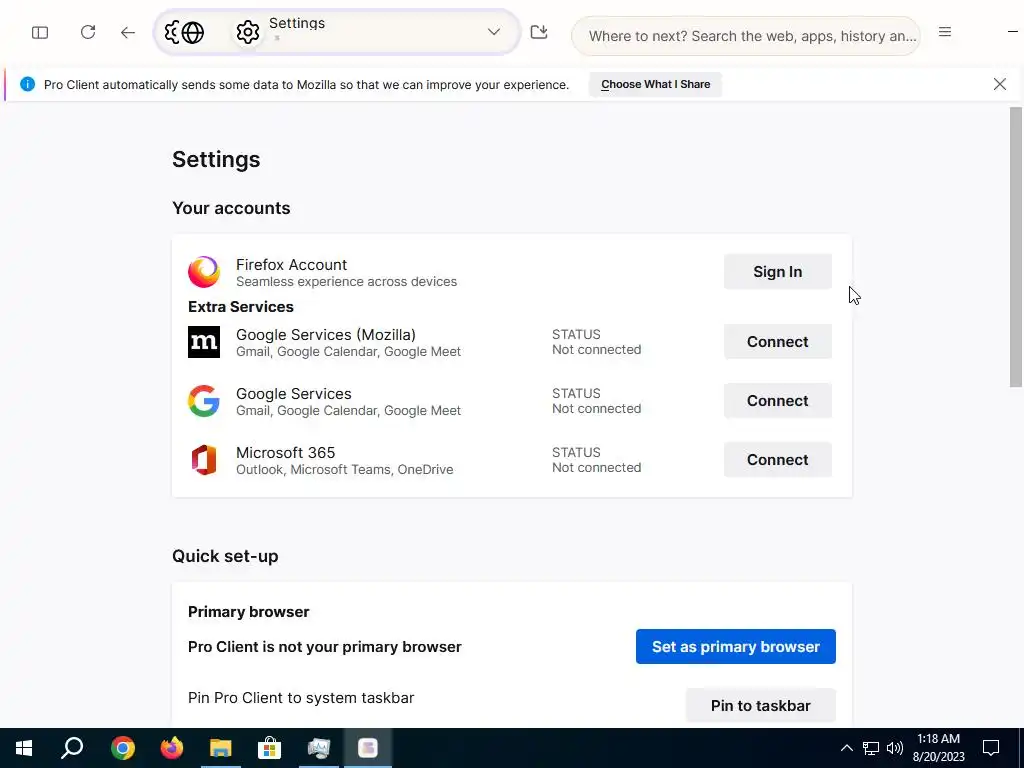Dismiss the data sharing notification bar
The height and width of the screenshot is (768, 1024).
(x=999, y=84)
